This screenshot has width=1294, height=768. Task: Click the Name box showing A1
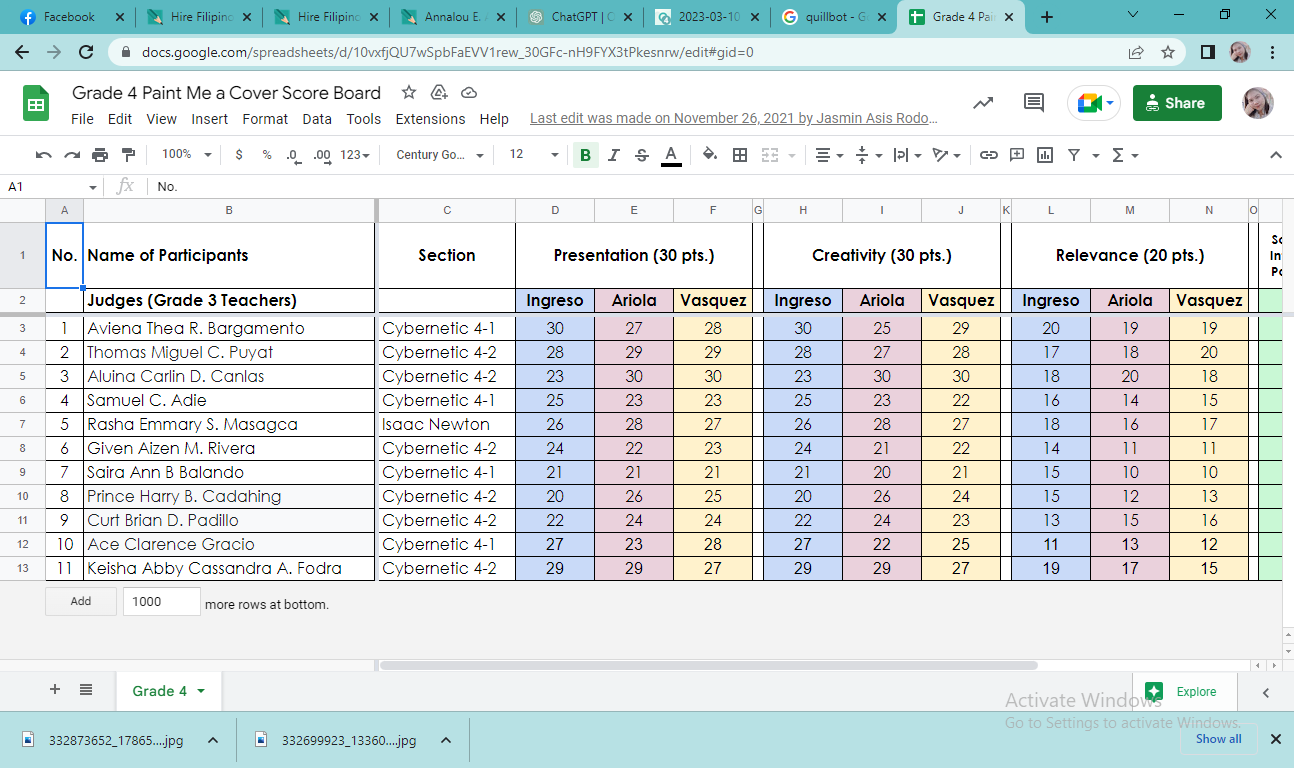click(x=50, y=186)
